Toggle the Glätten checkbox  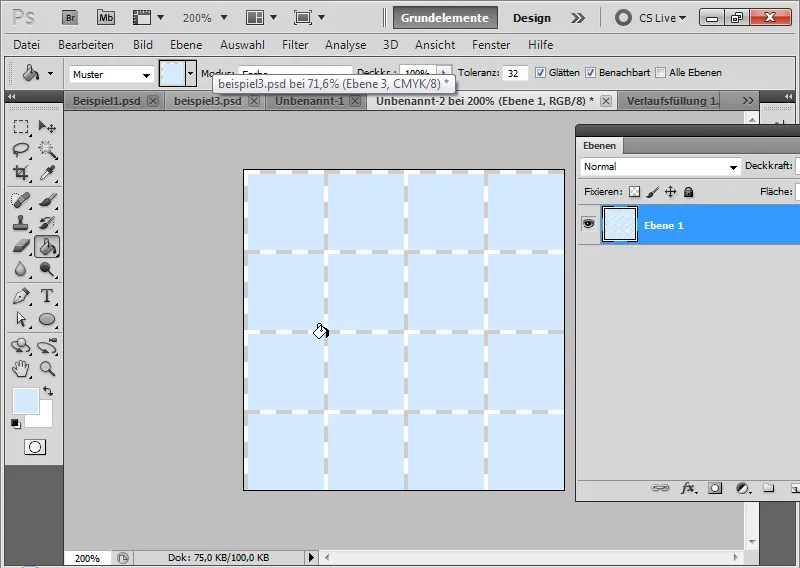pyautogui.click(x=540, y=73)
